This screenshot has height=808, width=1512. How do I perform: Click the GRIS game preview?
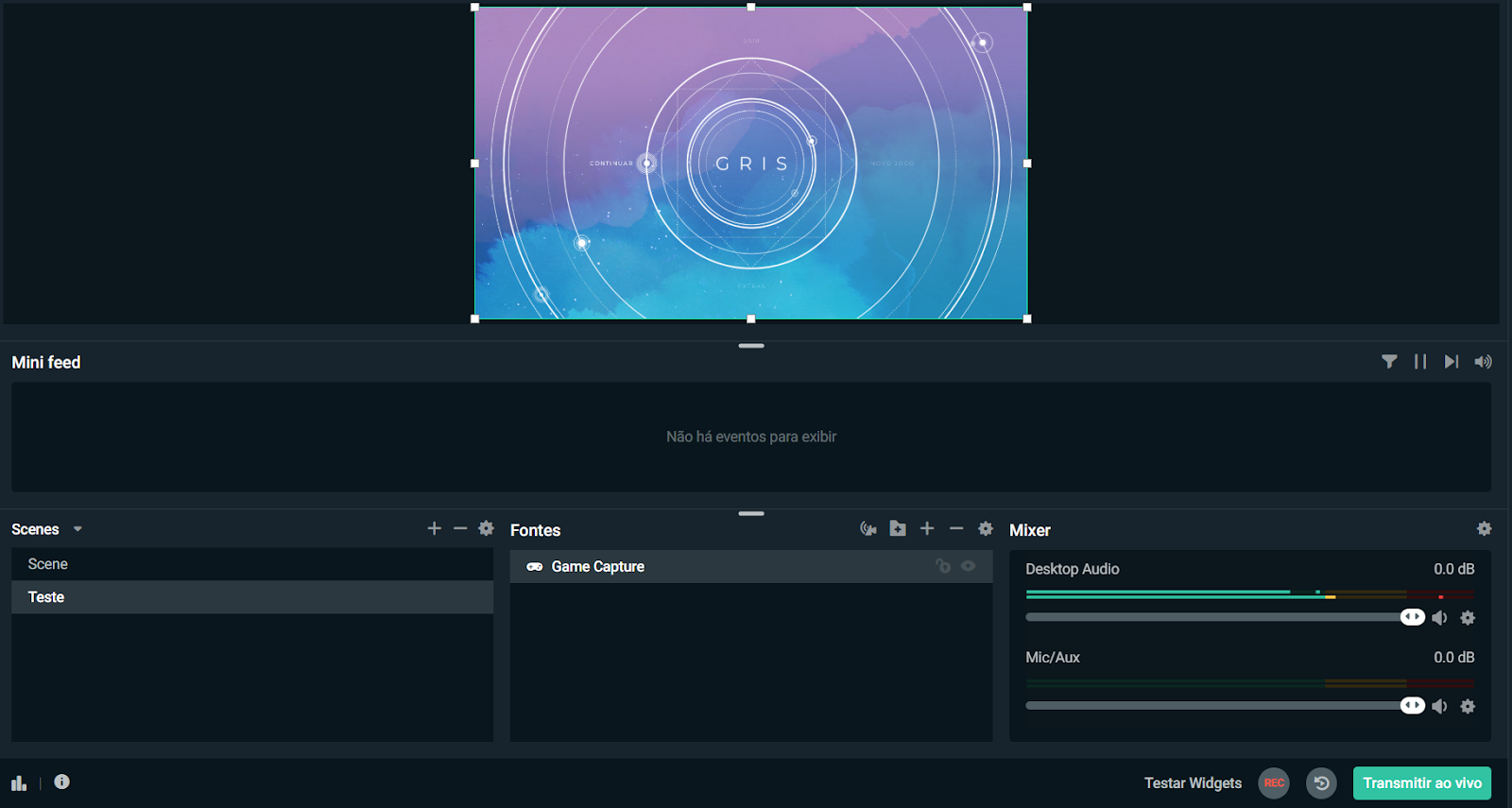tap(751, 163)
